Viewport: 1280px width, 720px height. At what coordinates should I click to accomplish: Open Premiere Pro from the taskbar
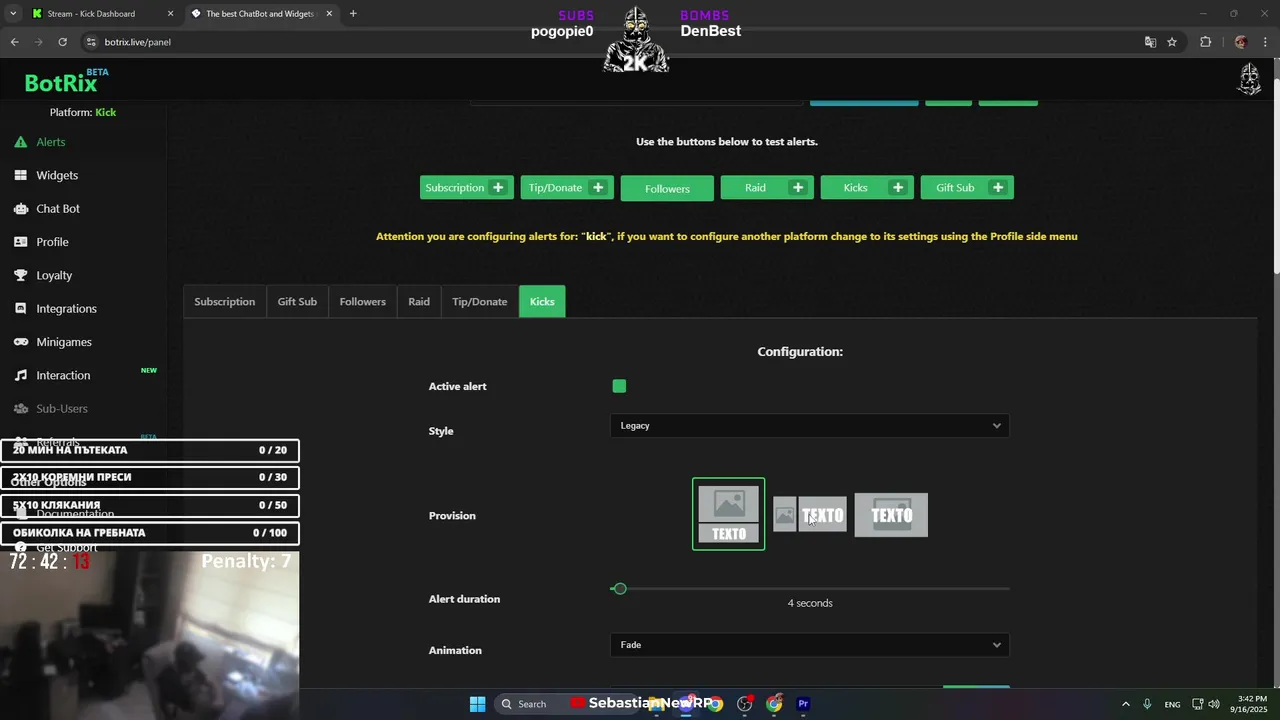803,704
